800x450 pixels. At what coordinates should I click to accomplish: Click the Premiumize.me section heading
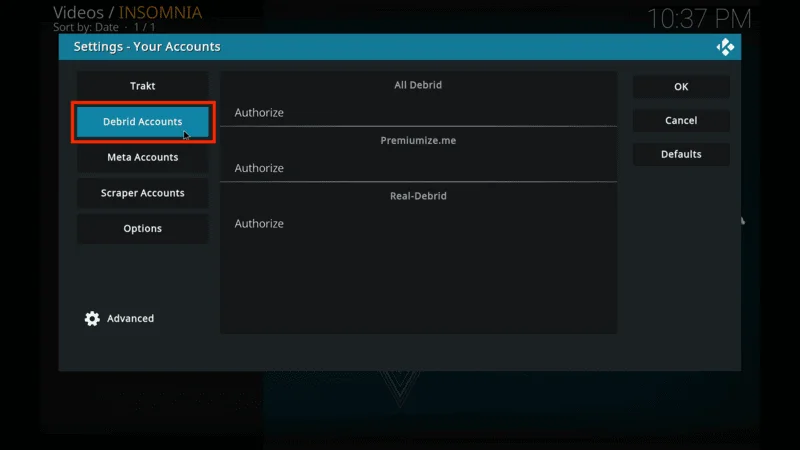click(418, 140)
